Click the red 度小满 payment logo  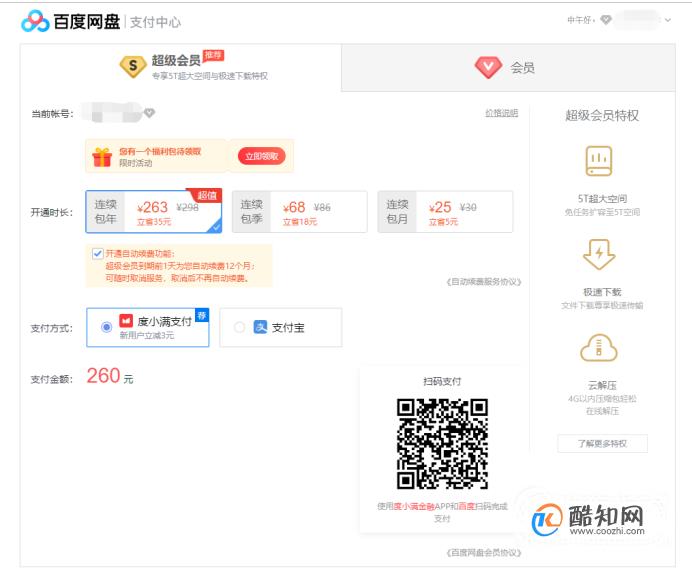tap(126, 320)
